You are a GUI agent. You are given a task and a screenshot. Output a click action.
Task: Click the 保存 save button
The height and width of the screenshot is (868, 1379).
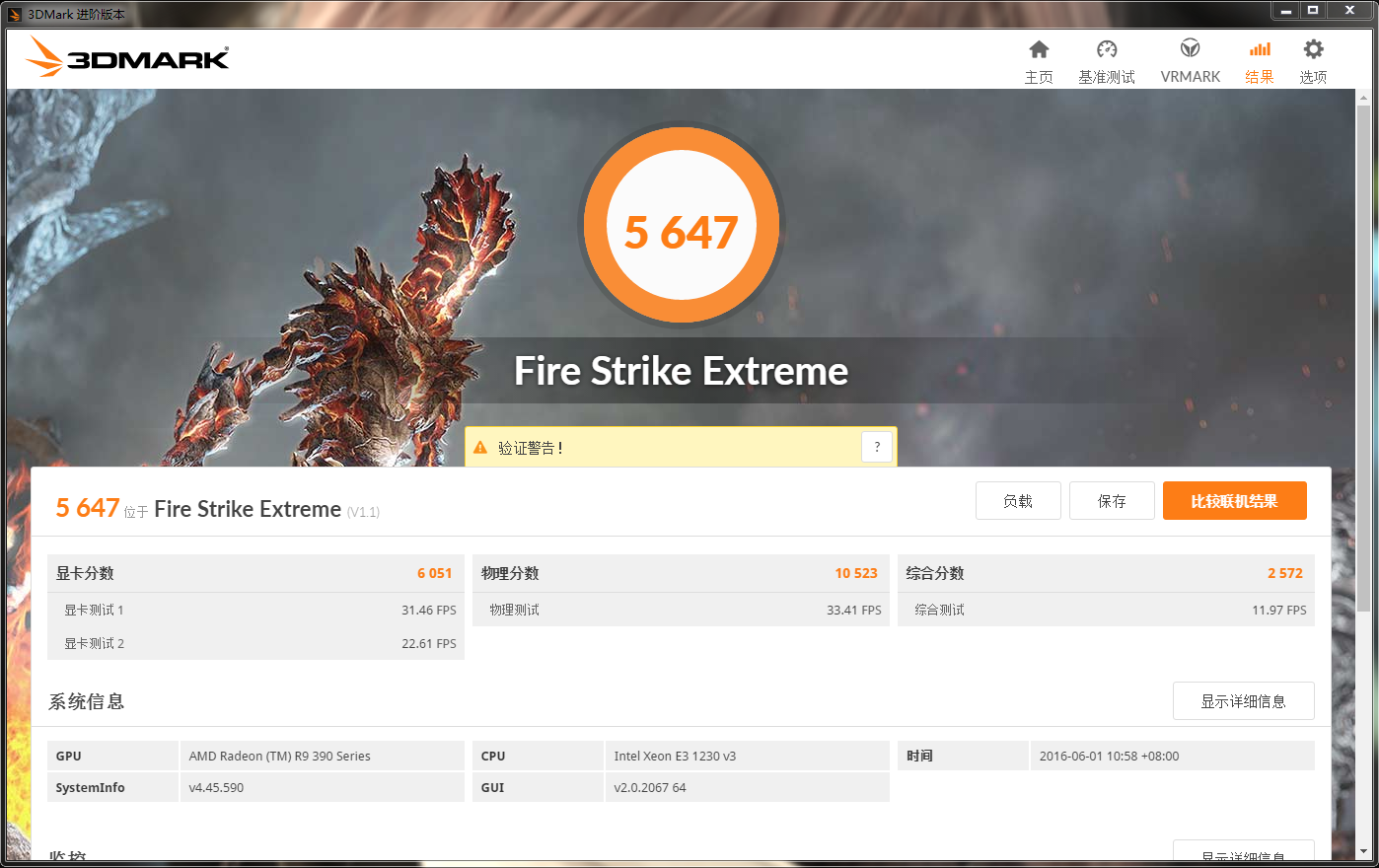coord(1112,501)
